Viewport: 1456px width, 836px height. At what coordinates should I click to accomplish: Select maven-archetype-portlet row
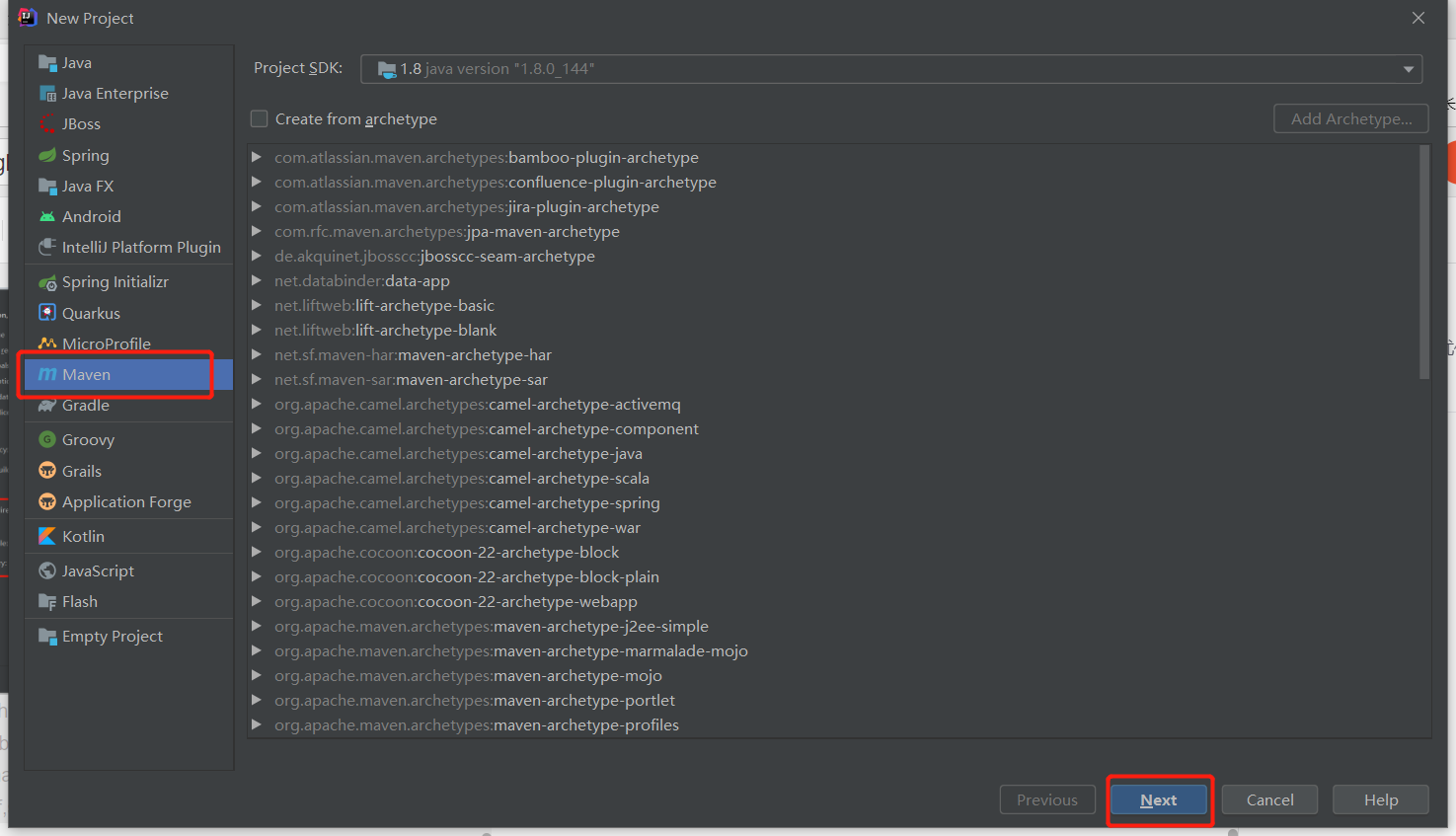[833, 700]
